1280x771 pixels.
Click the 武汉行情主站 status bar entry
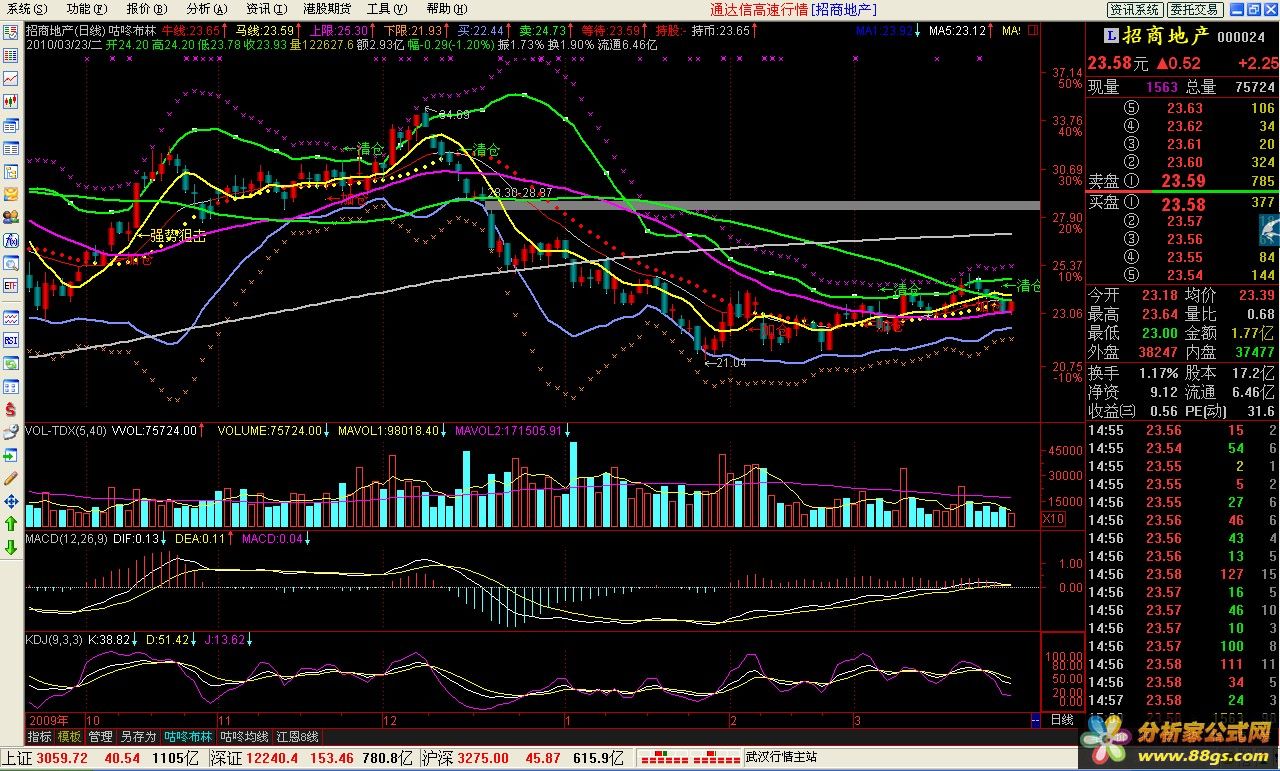coord(781,757)
